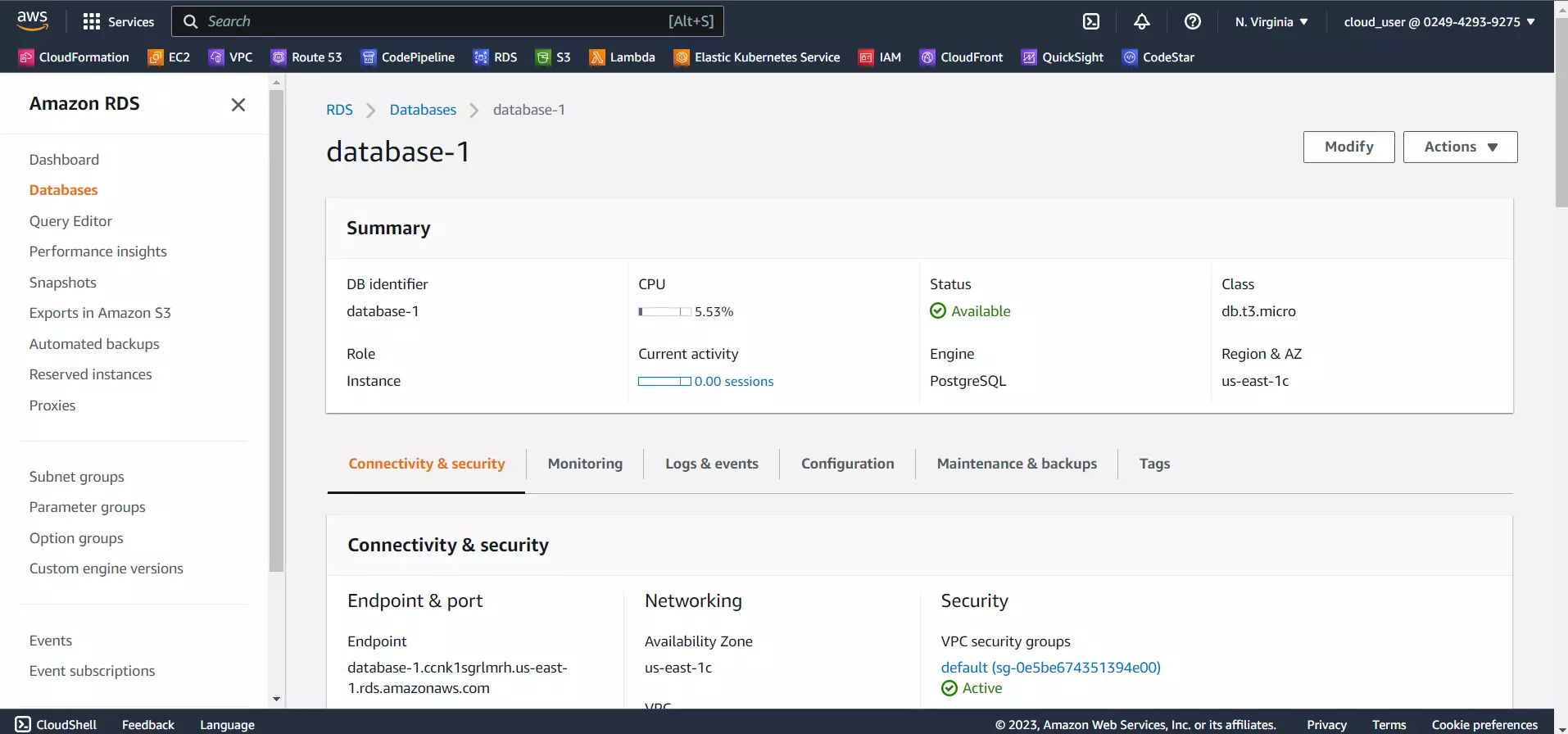Screen dimensions: 1568x734
Task: Click the RDS breadcrumb link
Action: coord(339,110)
